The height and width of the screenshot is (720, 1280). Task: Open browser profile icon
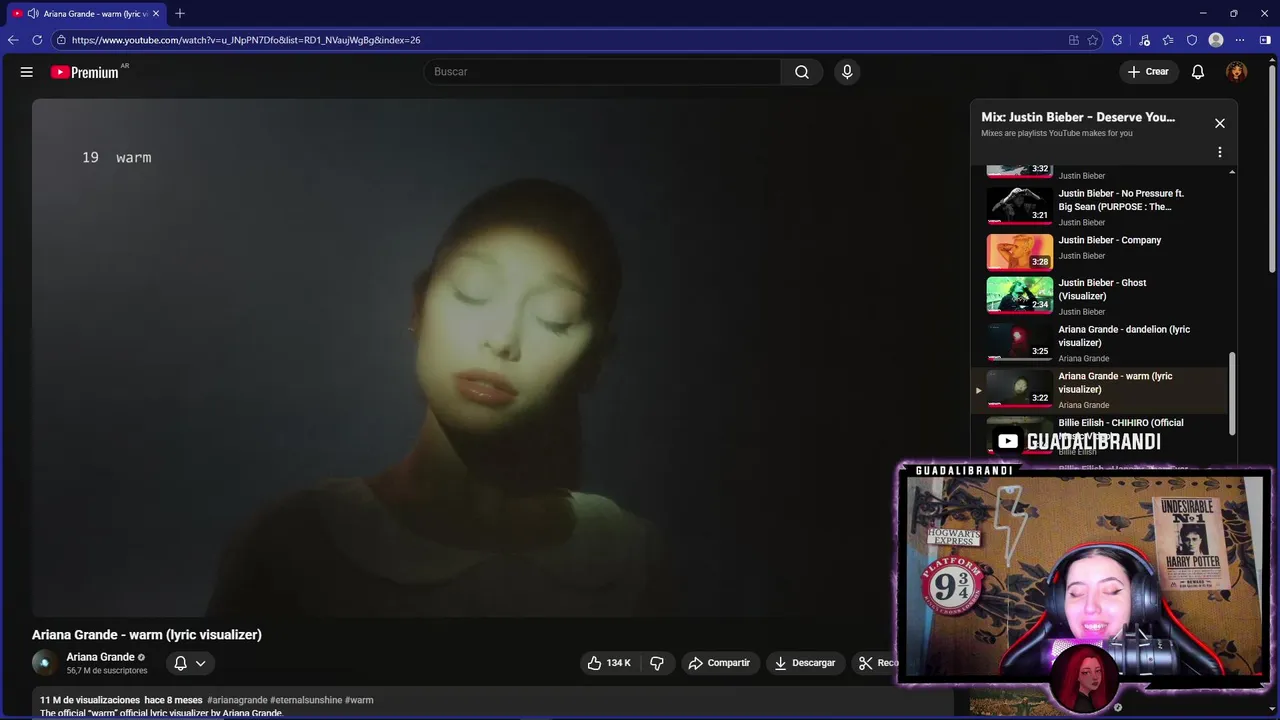(1216, 40)
